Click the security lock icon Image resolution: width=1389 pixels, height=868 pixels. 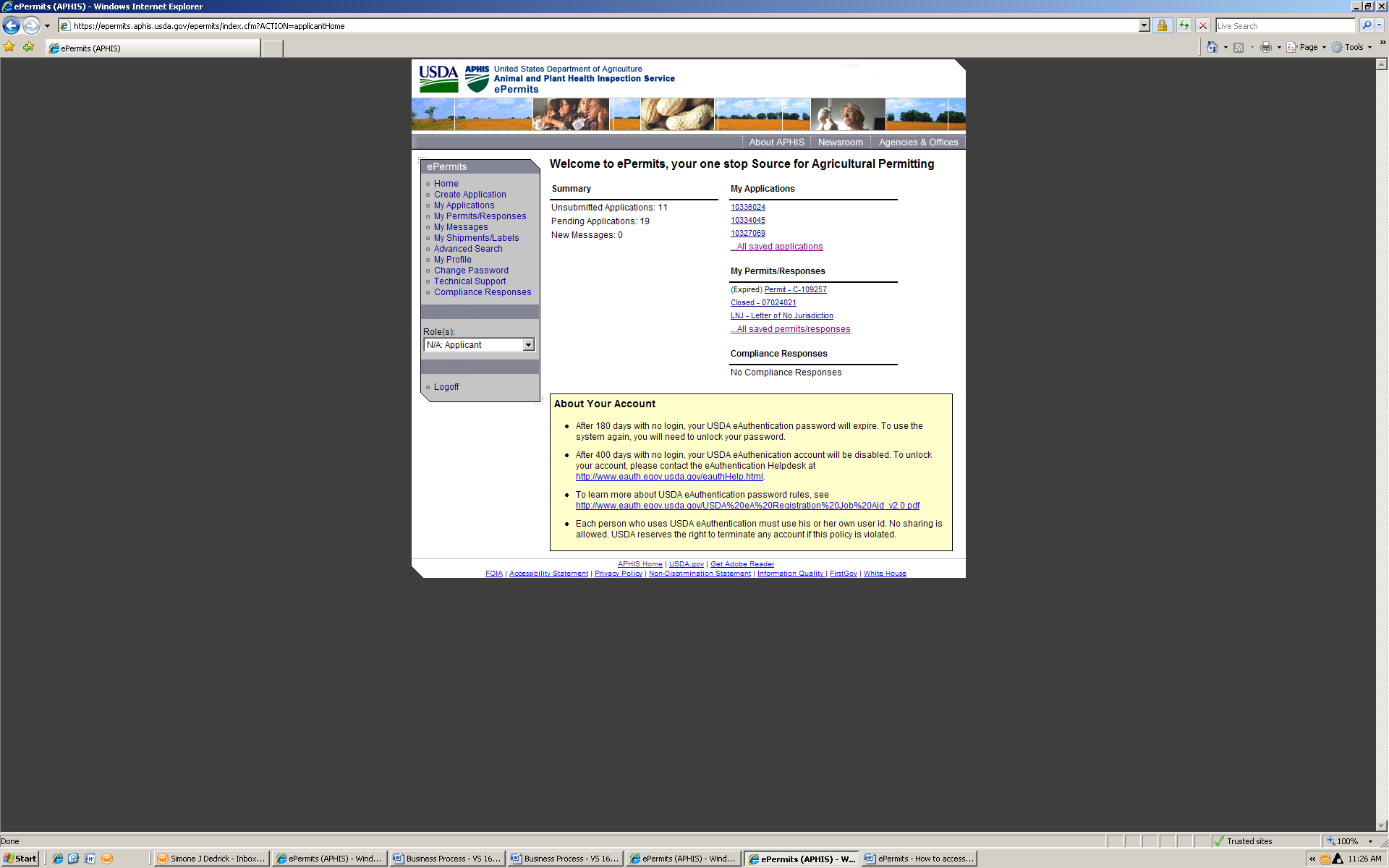click(1162, 26)
